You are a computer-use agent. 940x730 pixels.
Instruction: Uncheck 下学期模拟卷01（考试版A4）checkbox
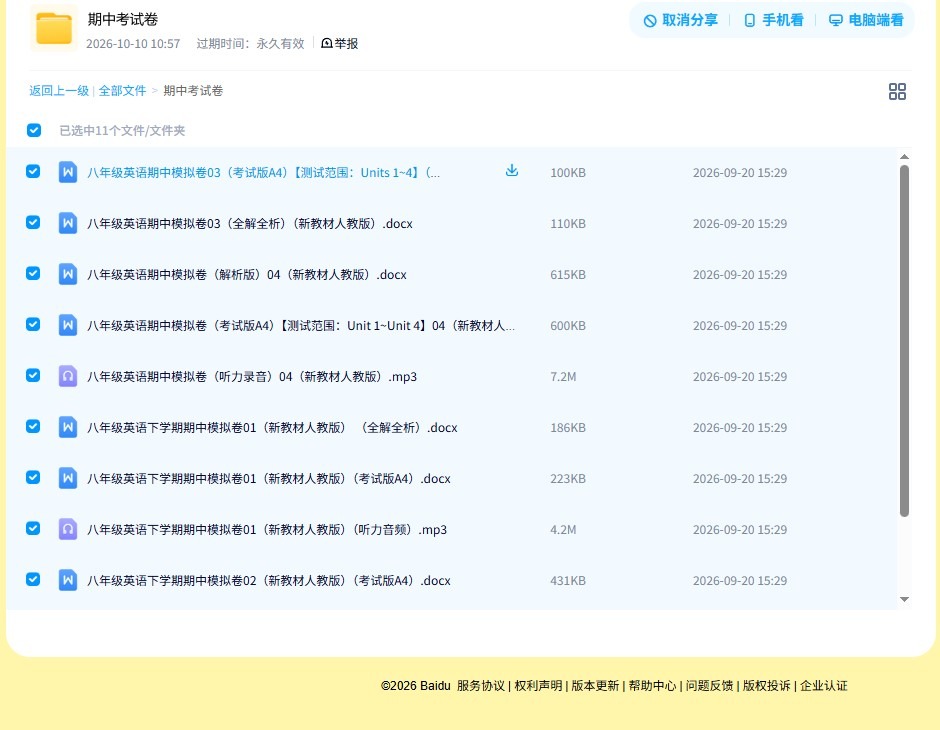[x=33, y=477]
